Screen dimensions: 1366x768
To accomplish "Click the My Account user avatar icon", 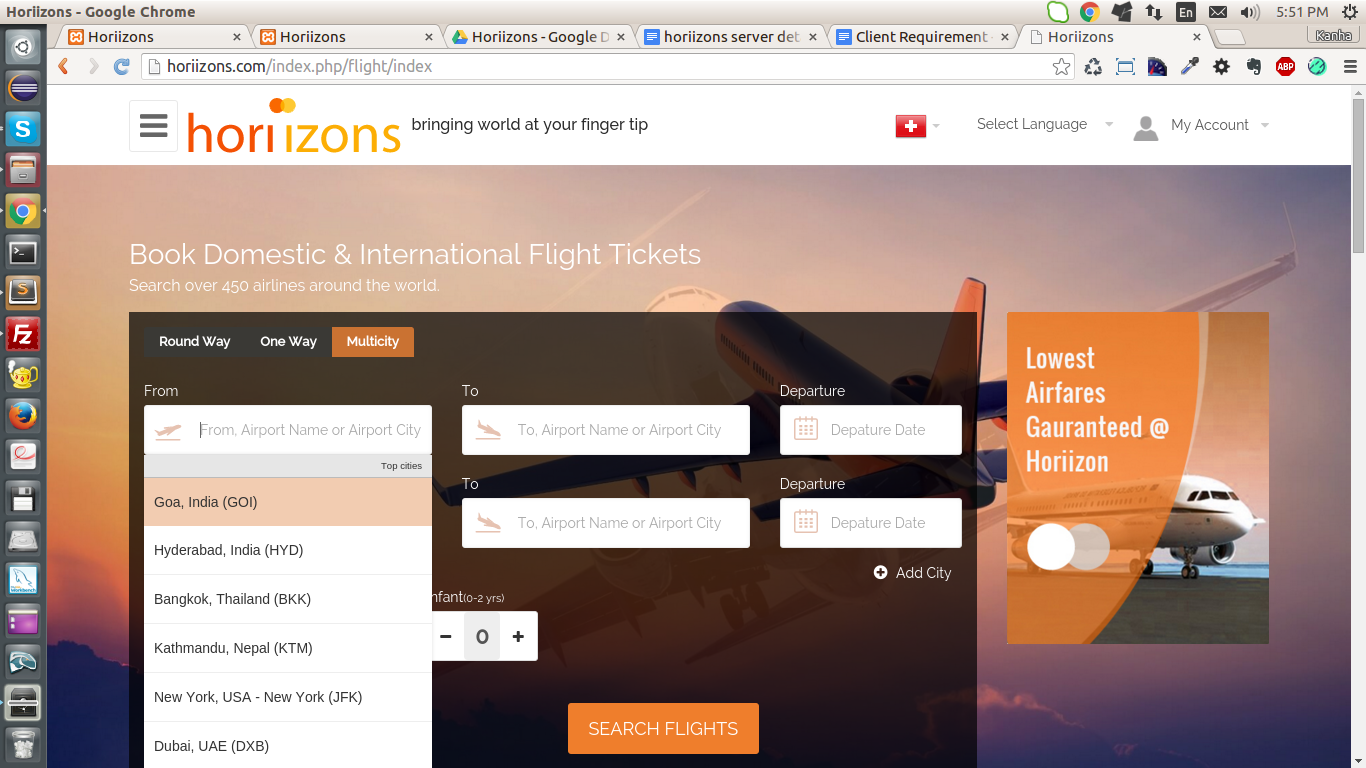I will tap(1146, 127).
